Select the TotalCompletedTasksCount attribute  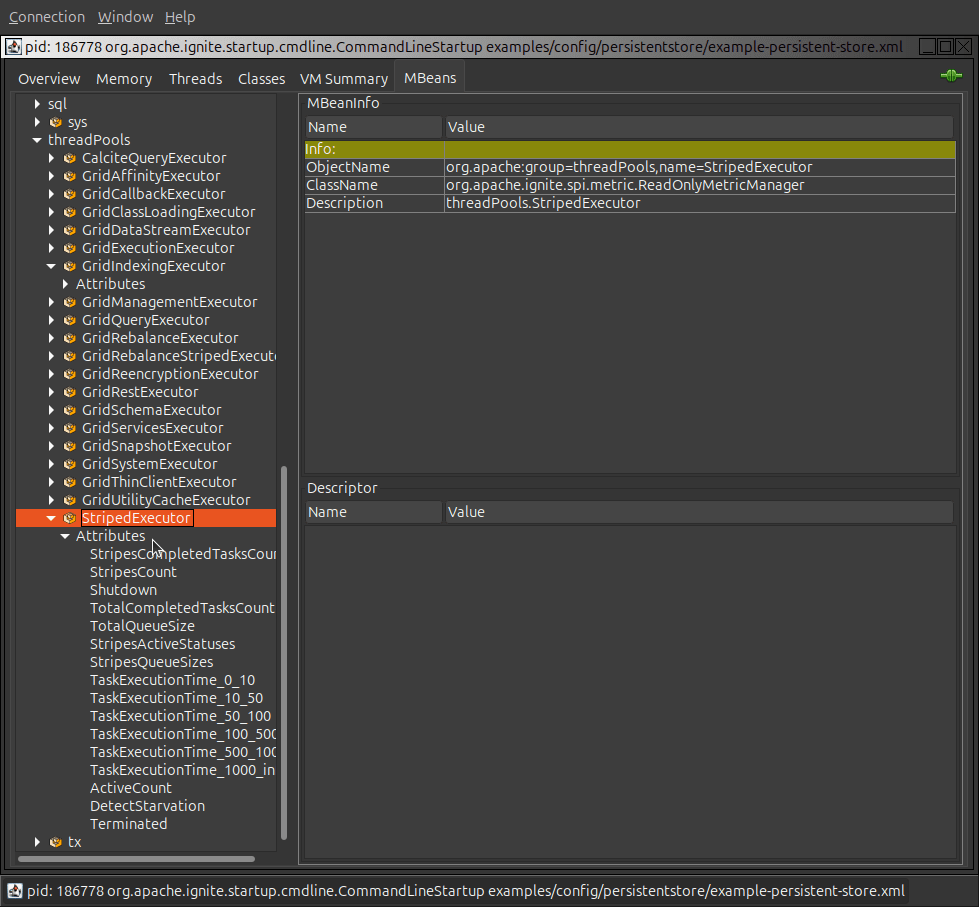coord(182,609)
